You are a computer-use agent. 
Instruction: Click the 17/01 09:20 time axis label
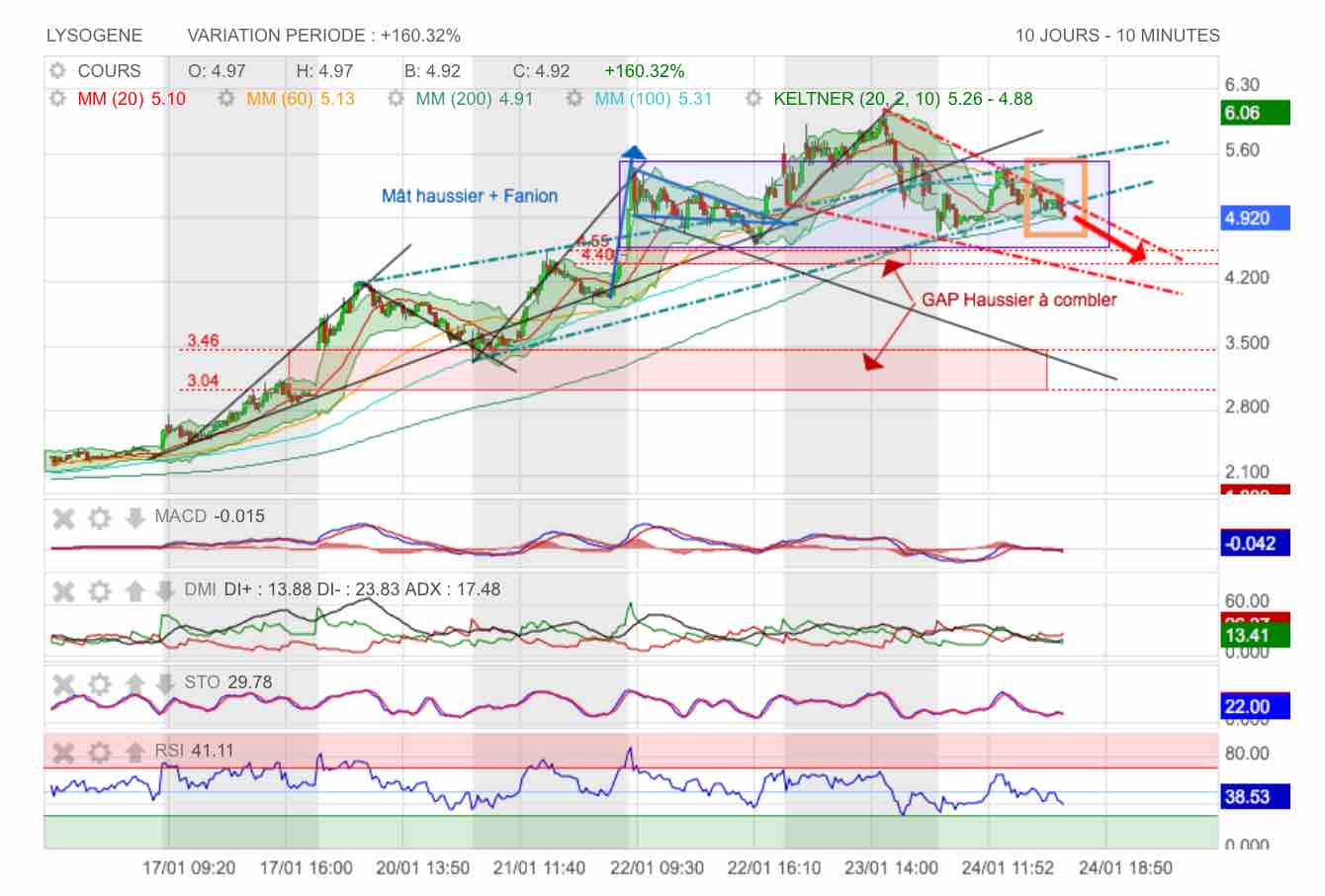click(x=189, y=868)
